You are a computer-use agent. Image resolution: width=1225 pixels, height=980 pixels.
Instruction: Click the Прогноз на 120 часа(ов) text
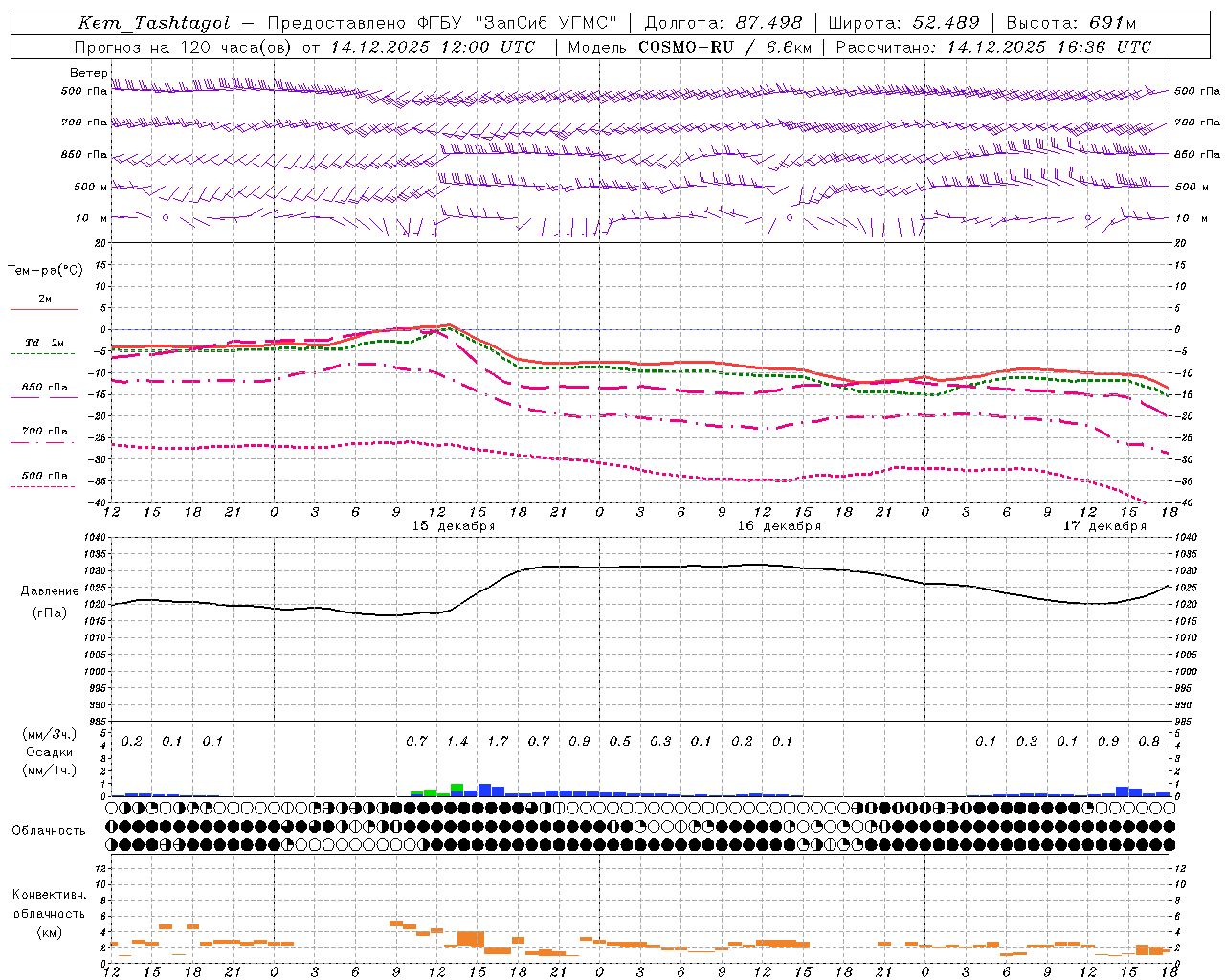185,46
